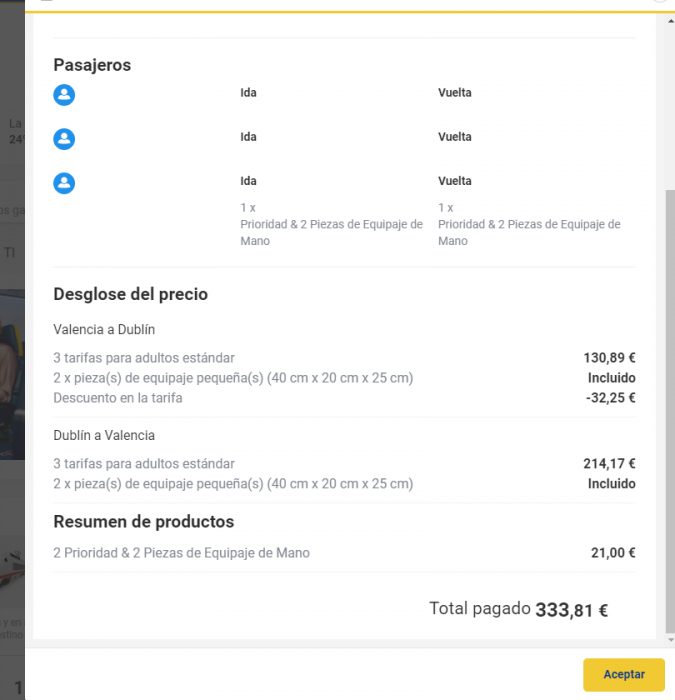Select the first passenger's Vuelta label
The height and width of the screenshot is (700, 675).
[454, 93]
